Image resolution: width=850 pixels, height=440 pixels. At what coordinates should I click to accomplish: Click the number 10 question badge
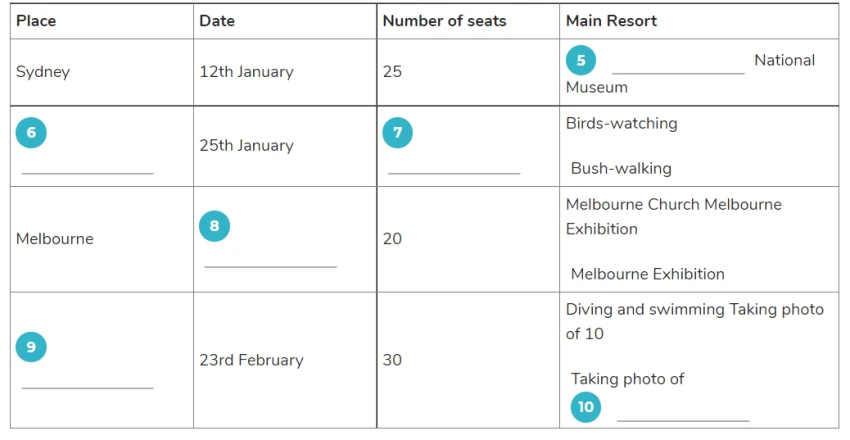click(585, 407)
